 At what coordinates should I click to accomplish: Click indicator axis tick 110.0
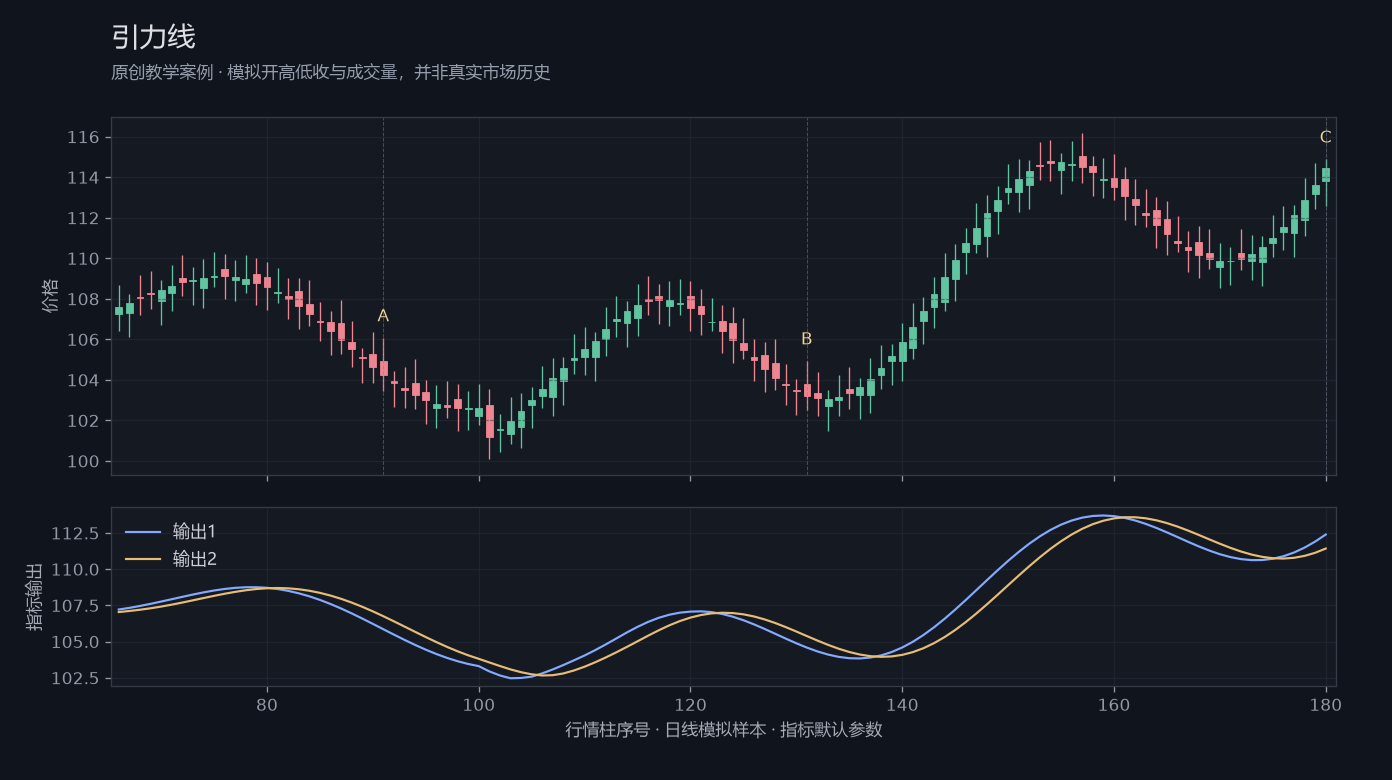click(75, 570)
